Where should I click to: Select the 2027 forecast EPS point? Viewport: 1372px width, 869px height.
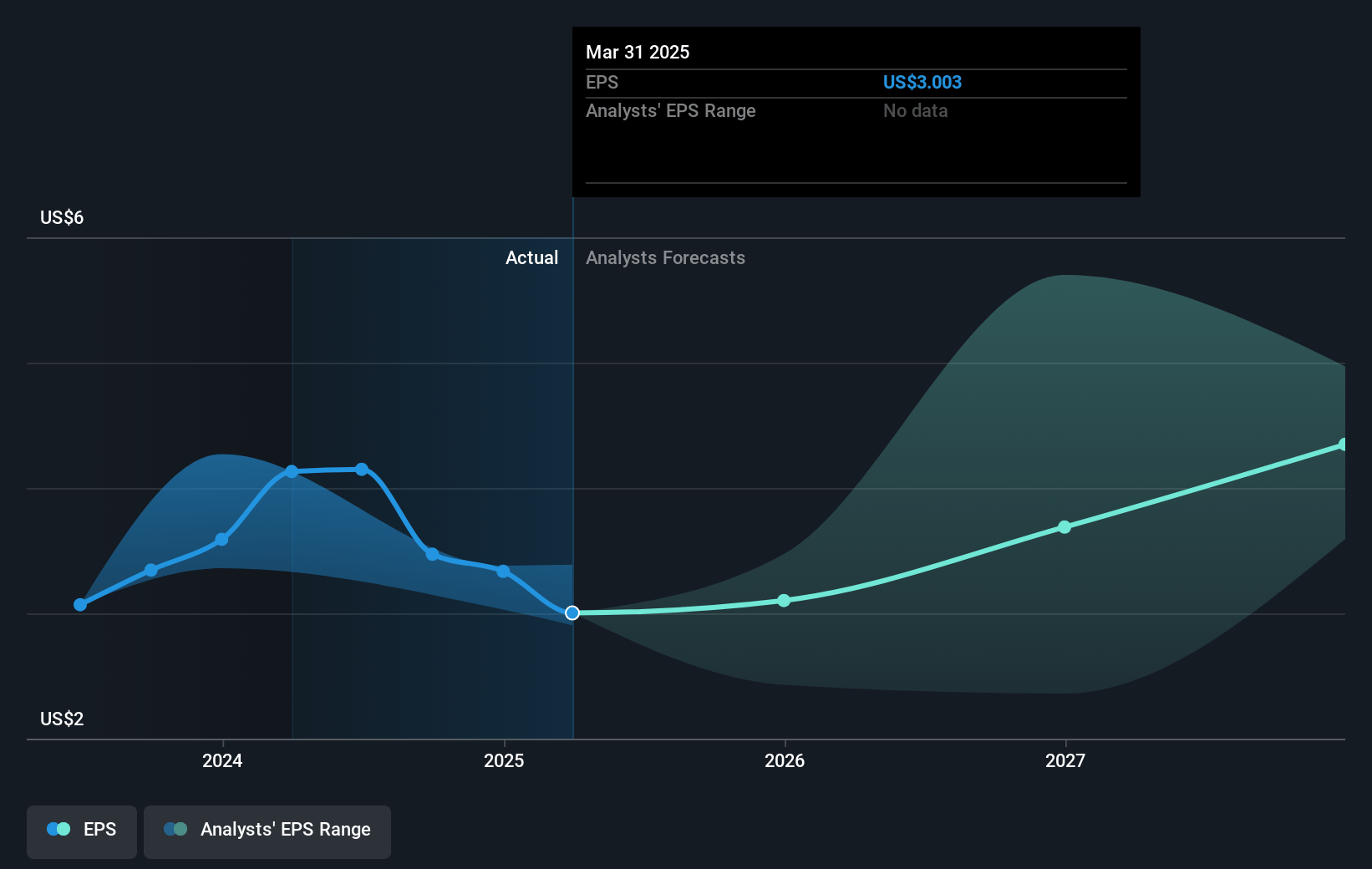tap(1065, 527)
